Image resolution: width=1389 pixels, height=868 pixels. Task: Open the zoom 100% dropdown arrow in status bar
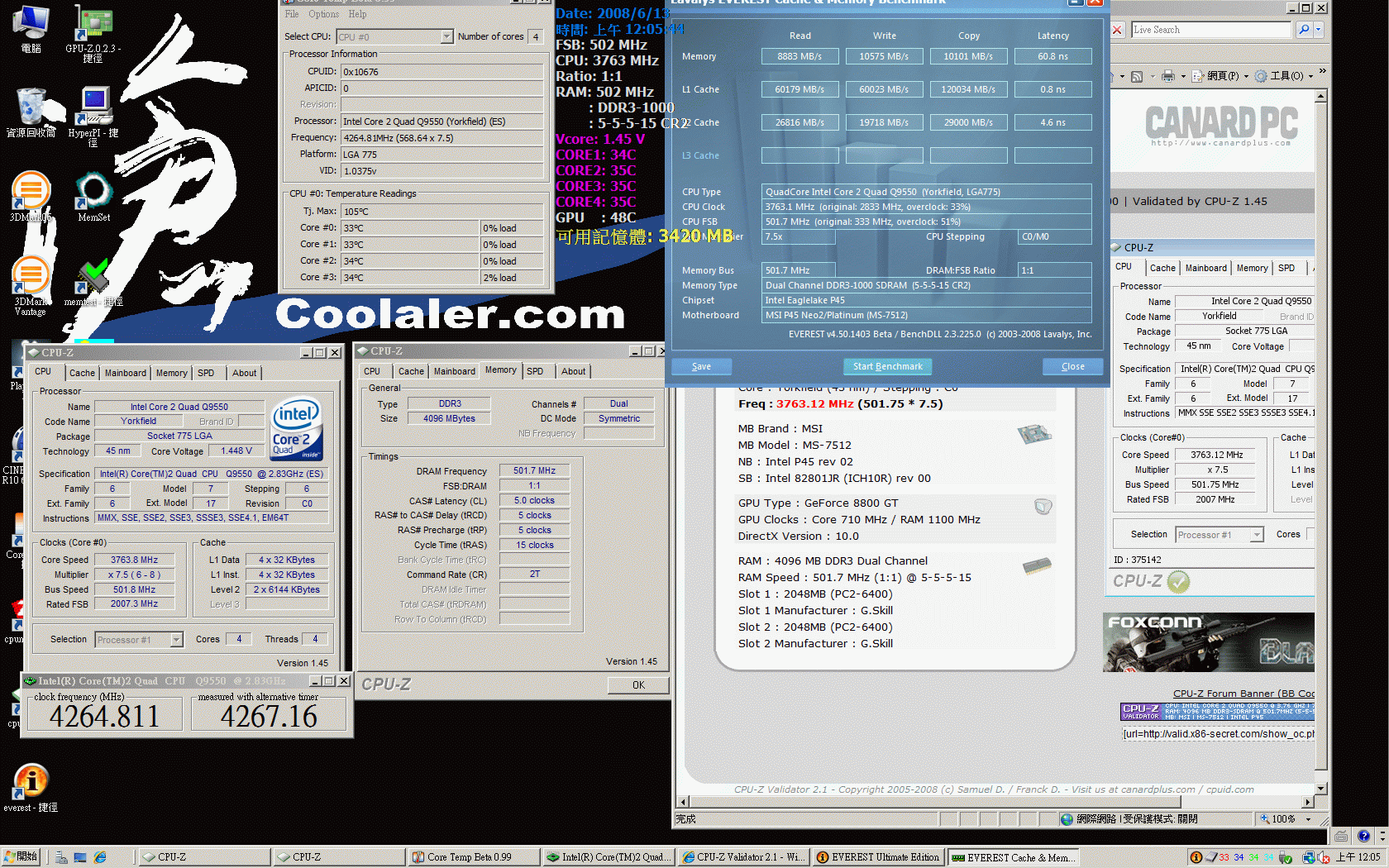[x=1308, y=819]
